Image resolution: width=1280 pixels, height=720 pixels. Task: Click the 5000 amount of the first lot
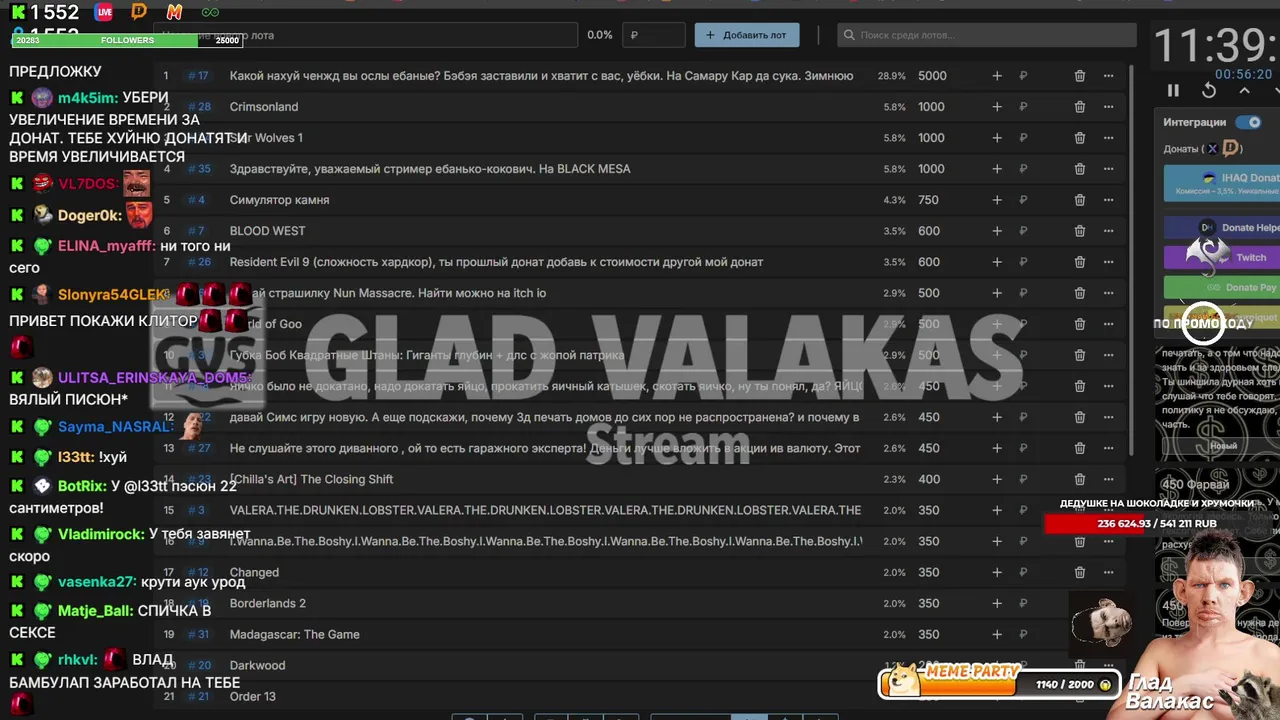(x=932, y=76)
